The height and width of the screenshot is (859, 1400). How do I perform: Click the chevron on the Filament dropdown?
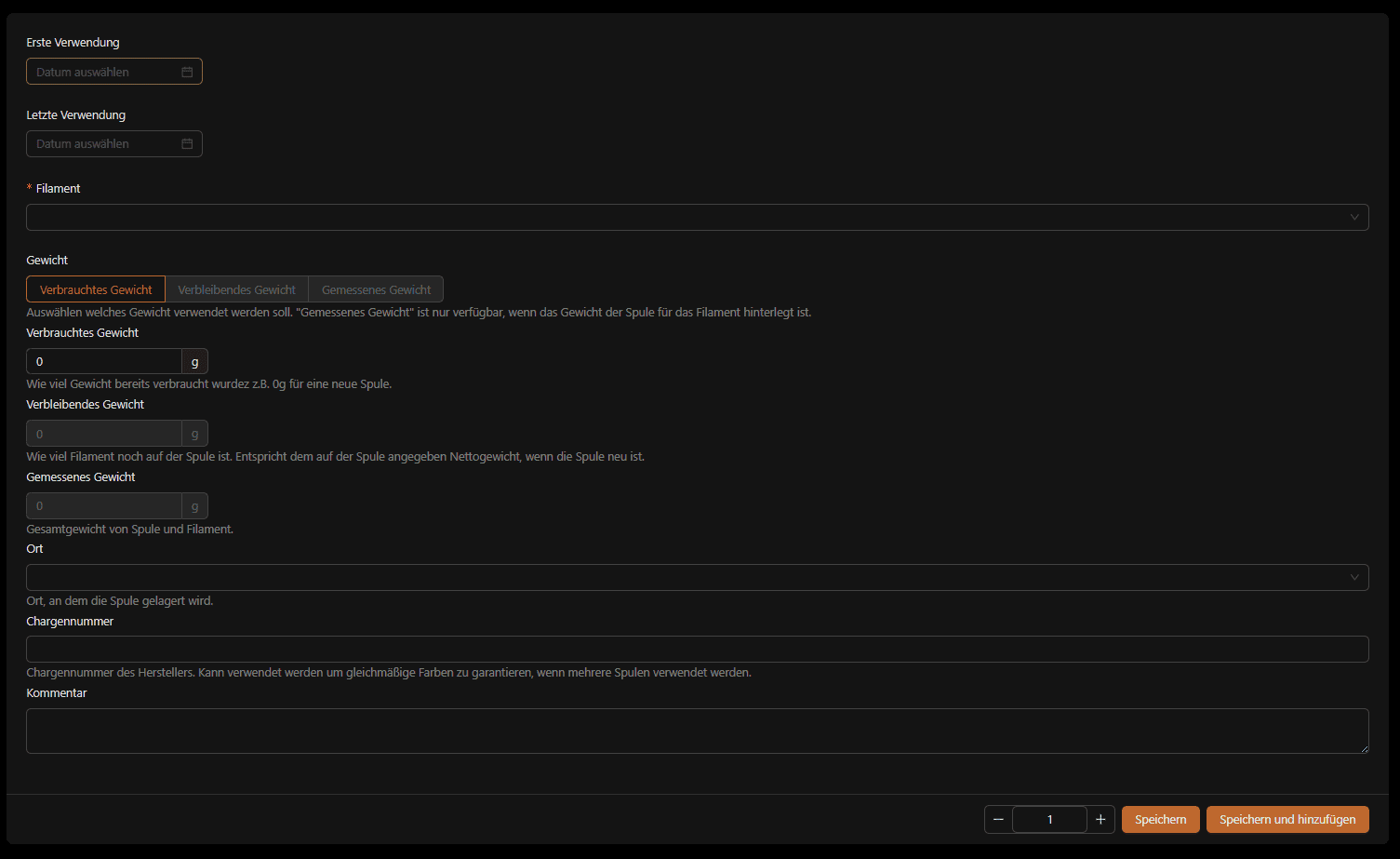pos(1355,217)
